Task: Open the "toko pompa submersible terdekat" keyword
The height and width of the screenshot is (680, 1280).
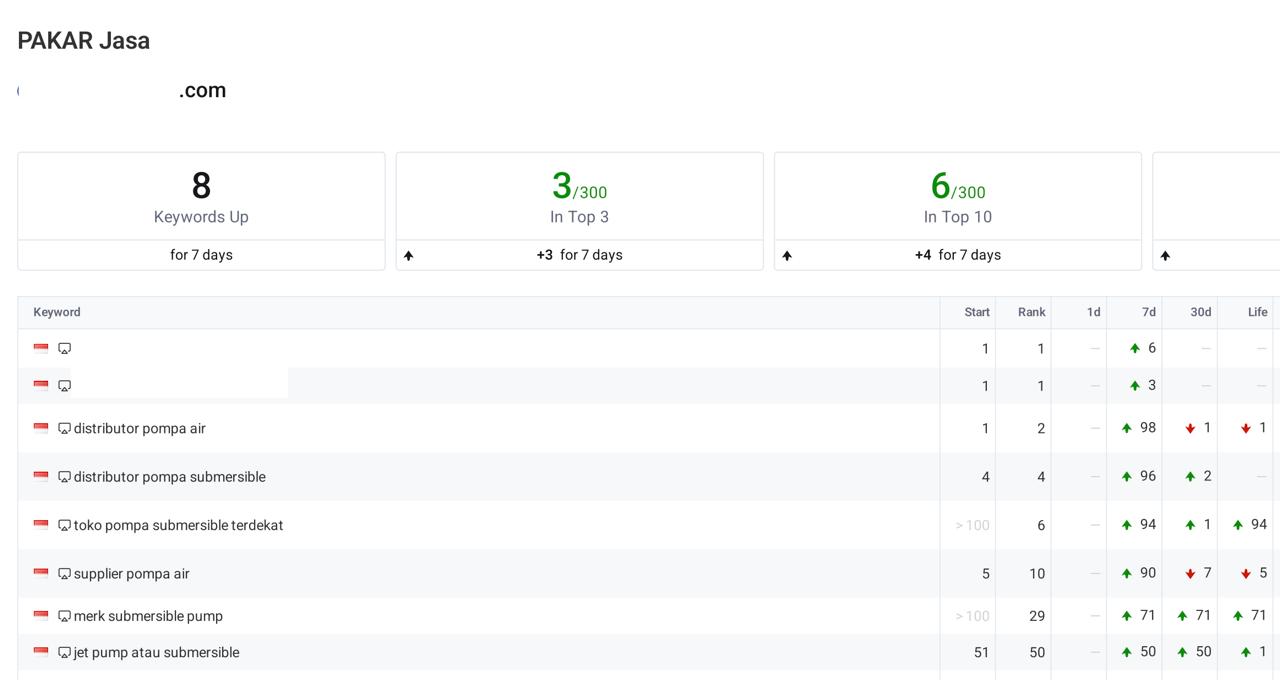Action: [178, 525]
